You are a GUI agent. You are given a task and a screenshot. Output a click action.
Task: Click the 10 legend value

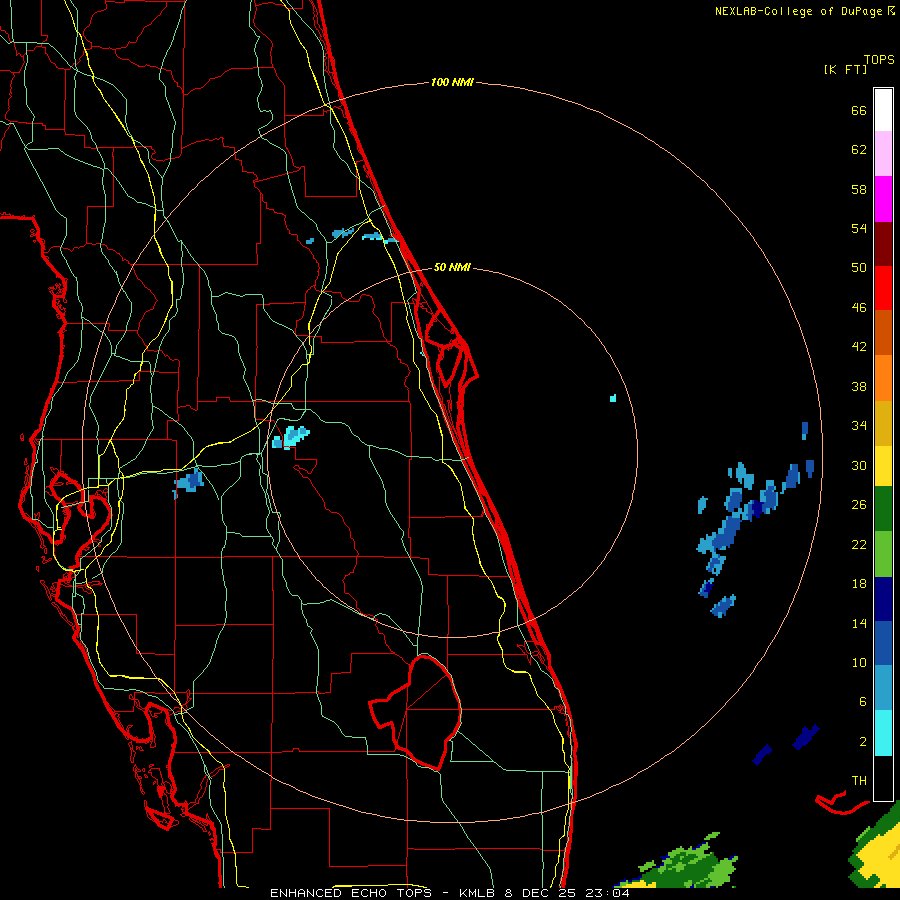(859, 662)
